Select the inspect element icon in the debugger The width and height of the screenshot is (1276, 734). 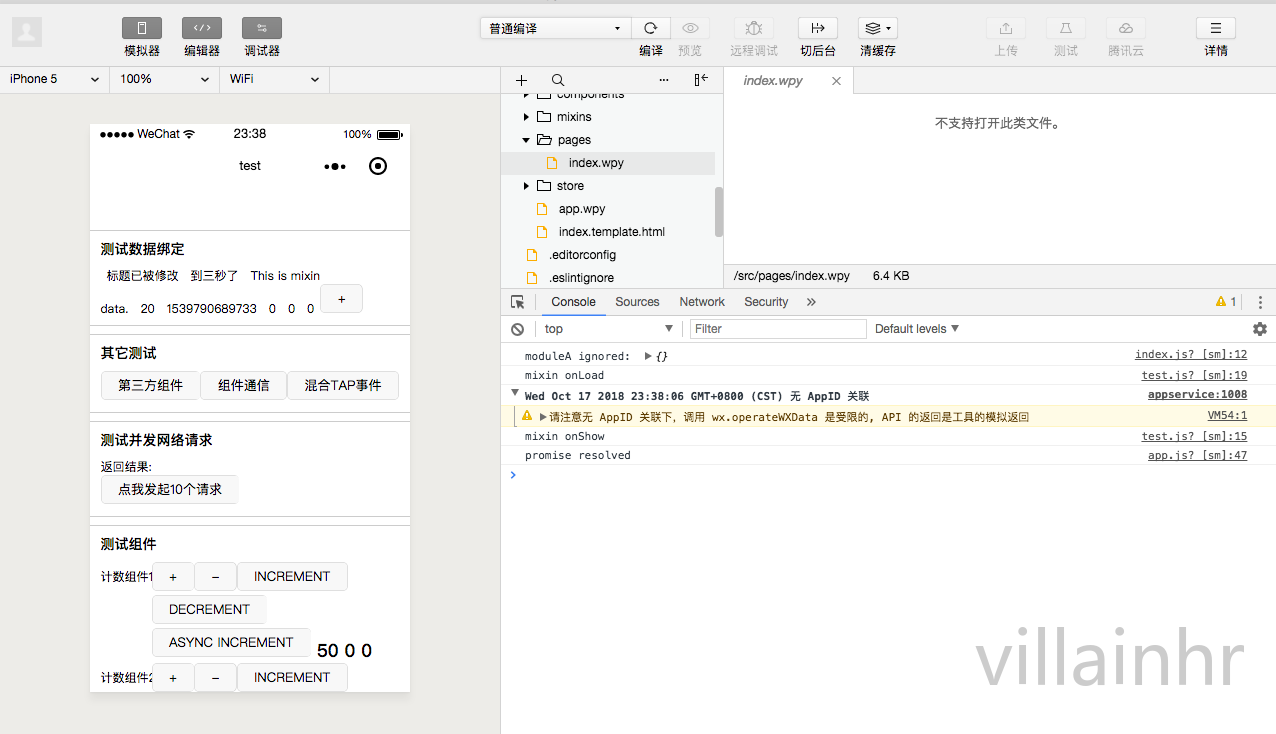coord(517,301)
